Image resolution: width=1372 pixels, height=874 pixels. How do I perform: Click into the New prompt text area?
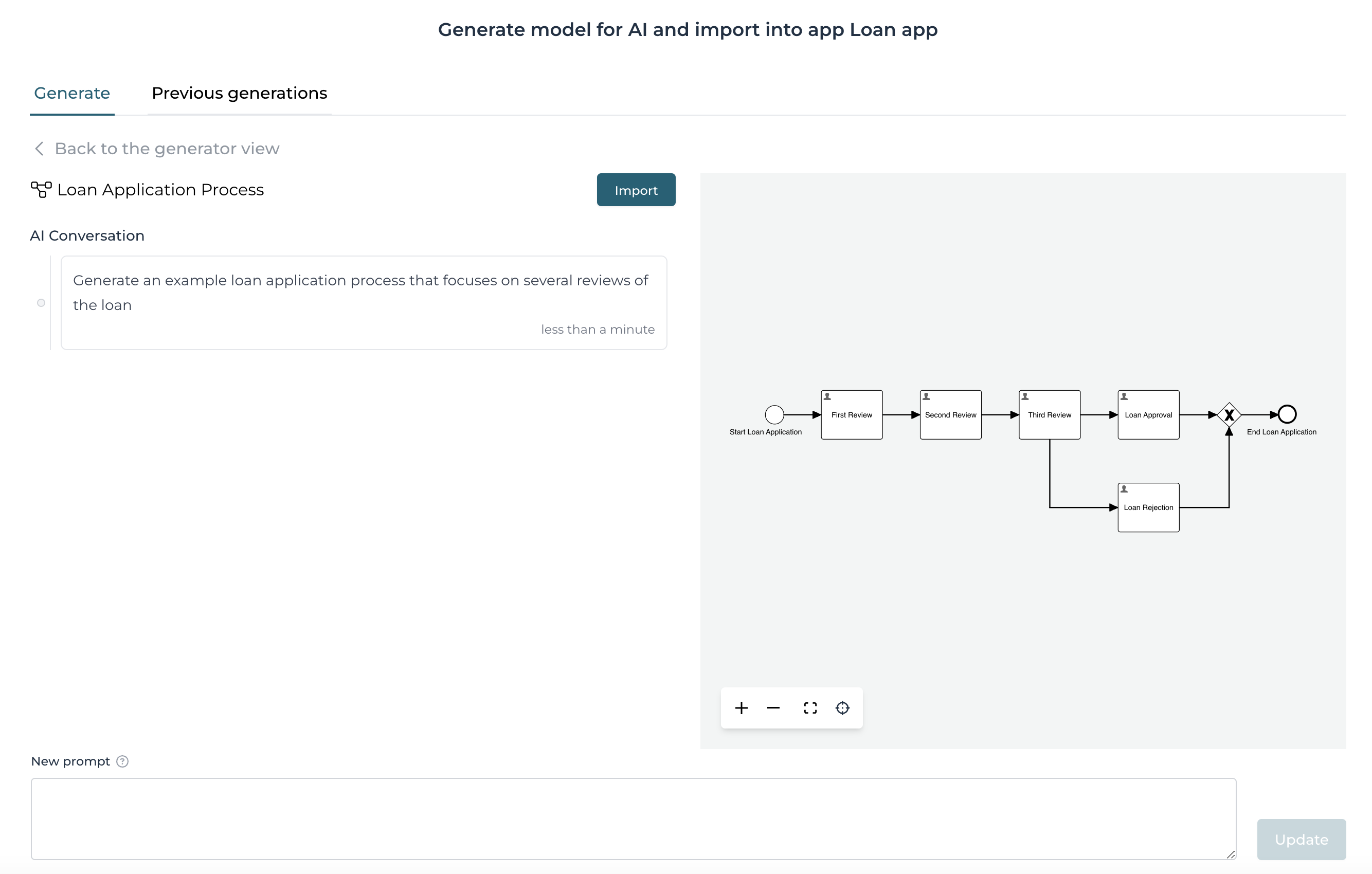pyautogui.click(x=633, y=818)
